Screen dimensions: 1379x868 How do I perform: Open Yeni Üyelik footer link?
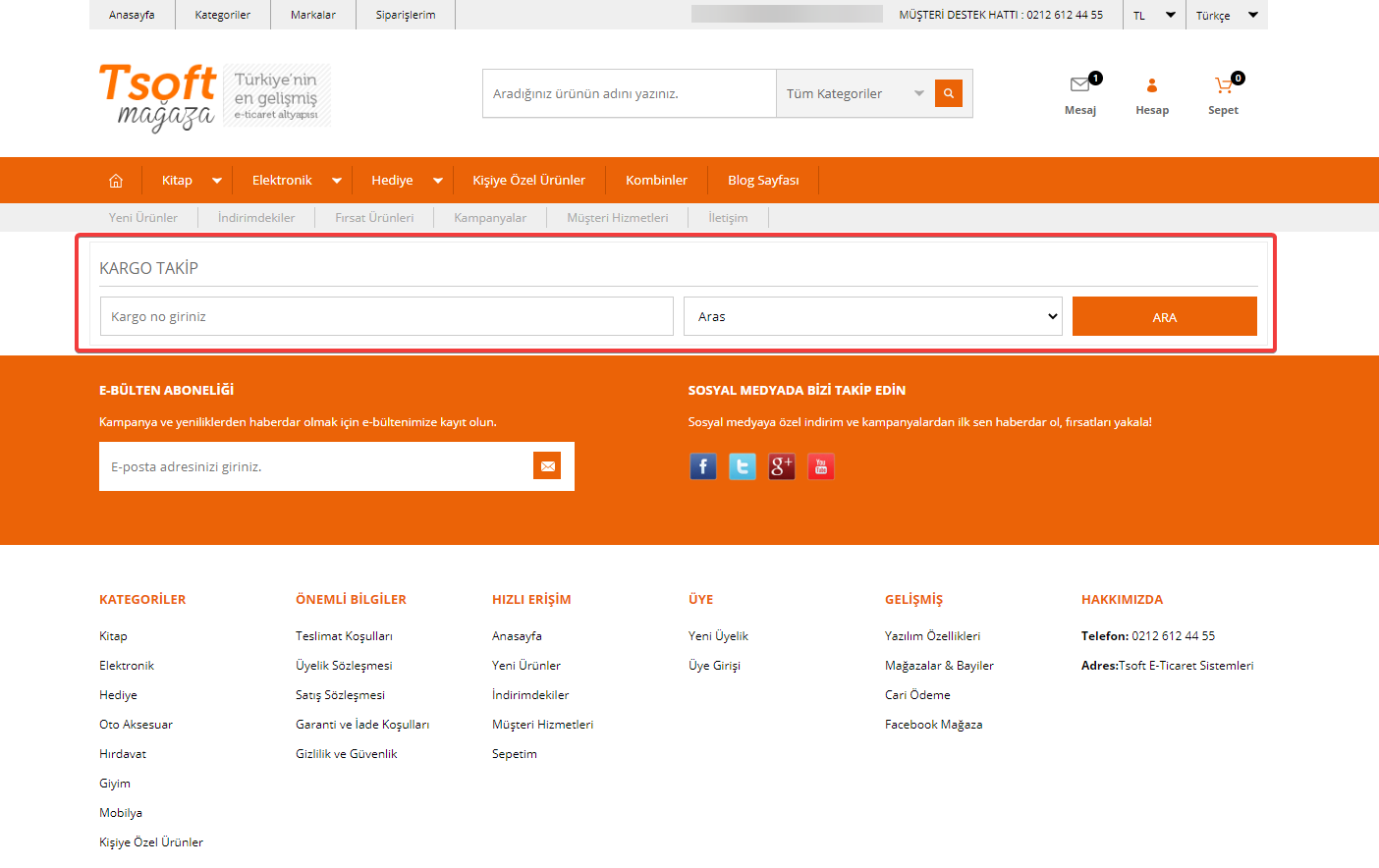718,636
